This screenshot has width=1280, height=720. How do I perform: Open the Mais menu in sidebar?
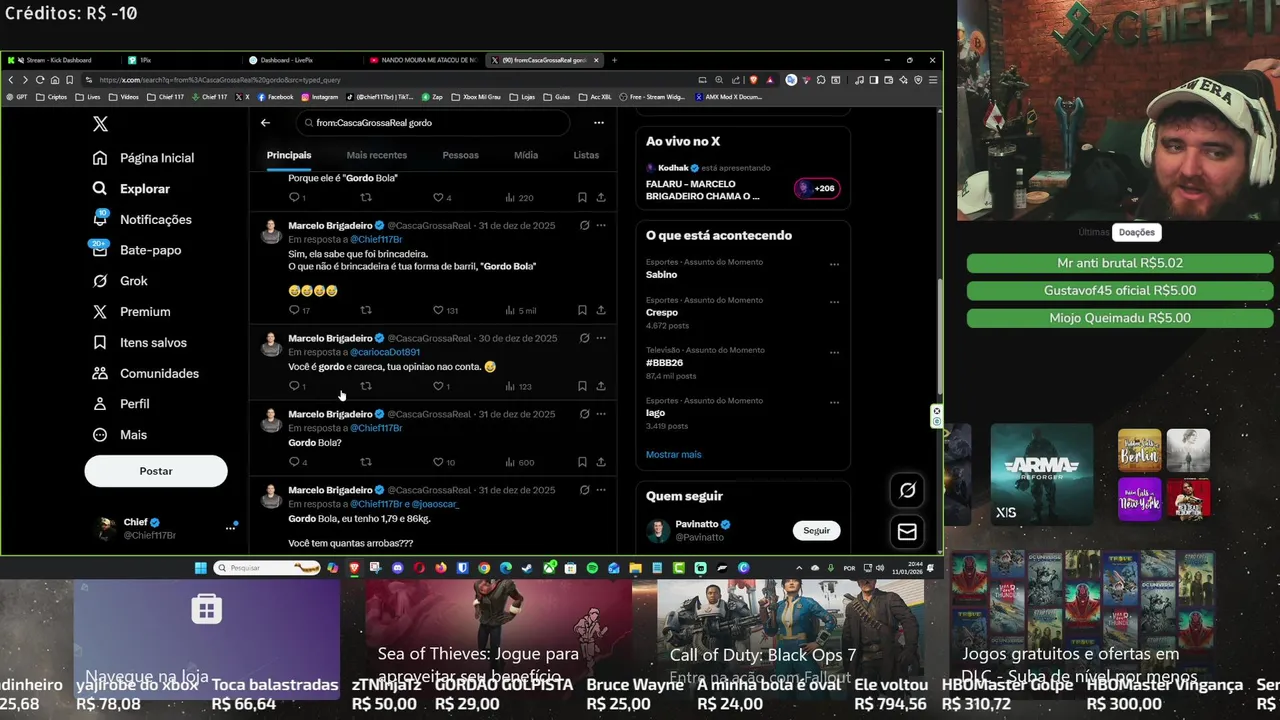(x=119, y=435)
